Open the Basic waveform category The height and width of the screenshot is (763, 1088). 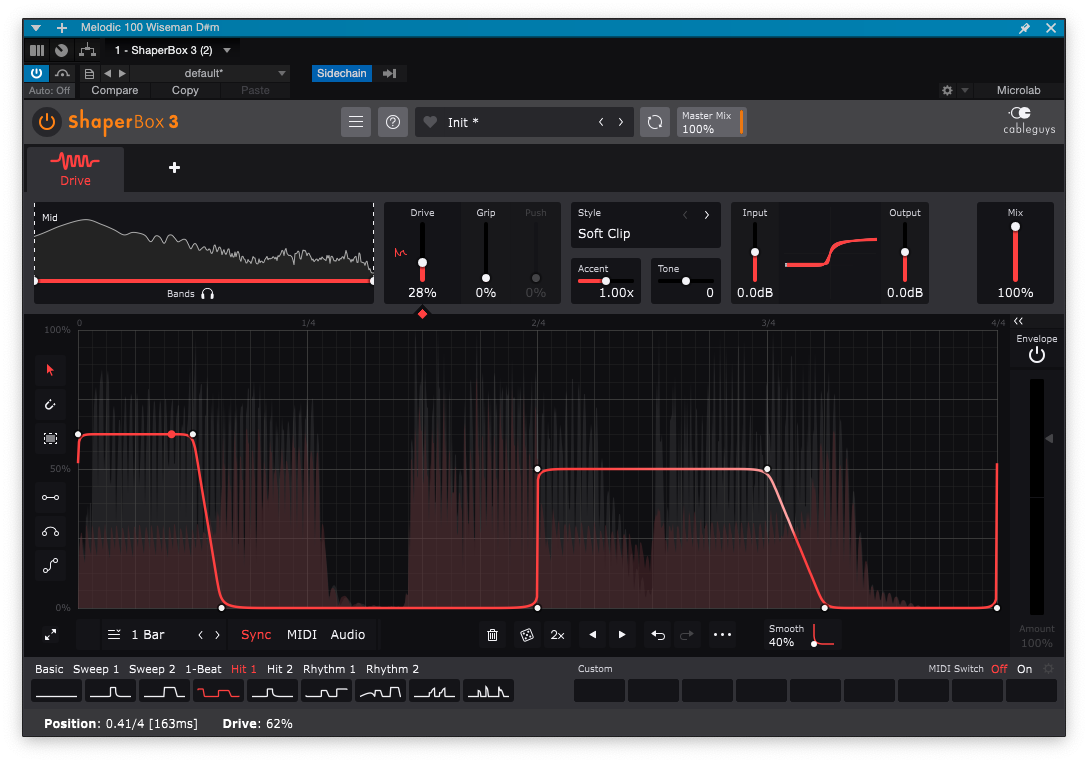pos(49,669)
